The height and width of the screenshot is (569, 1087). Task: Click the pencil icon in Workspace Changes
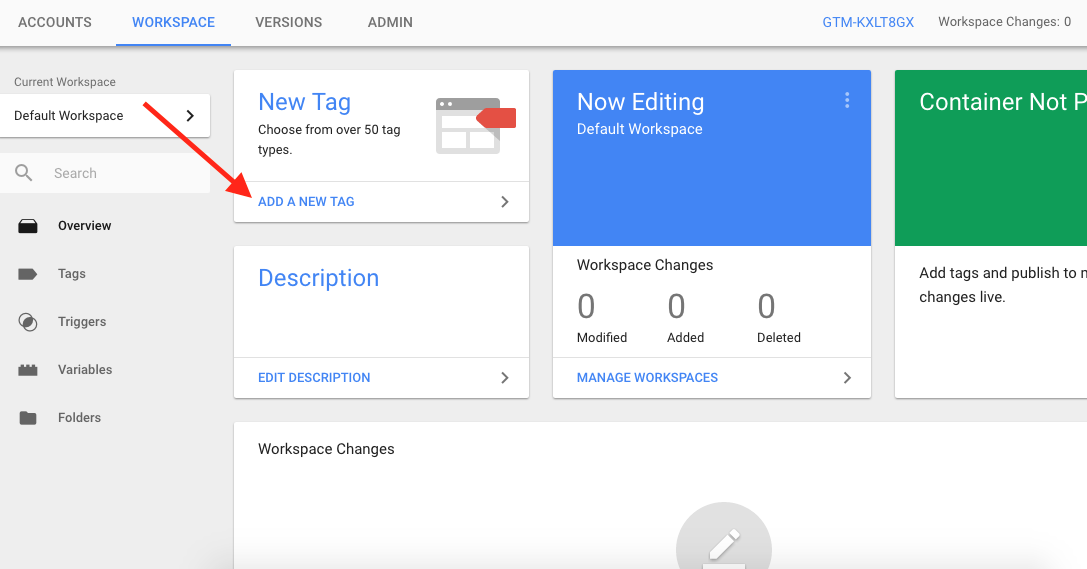tap(723, 545)
